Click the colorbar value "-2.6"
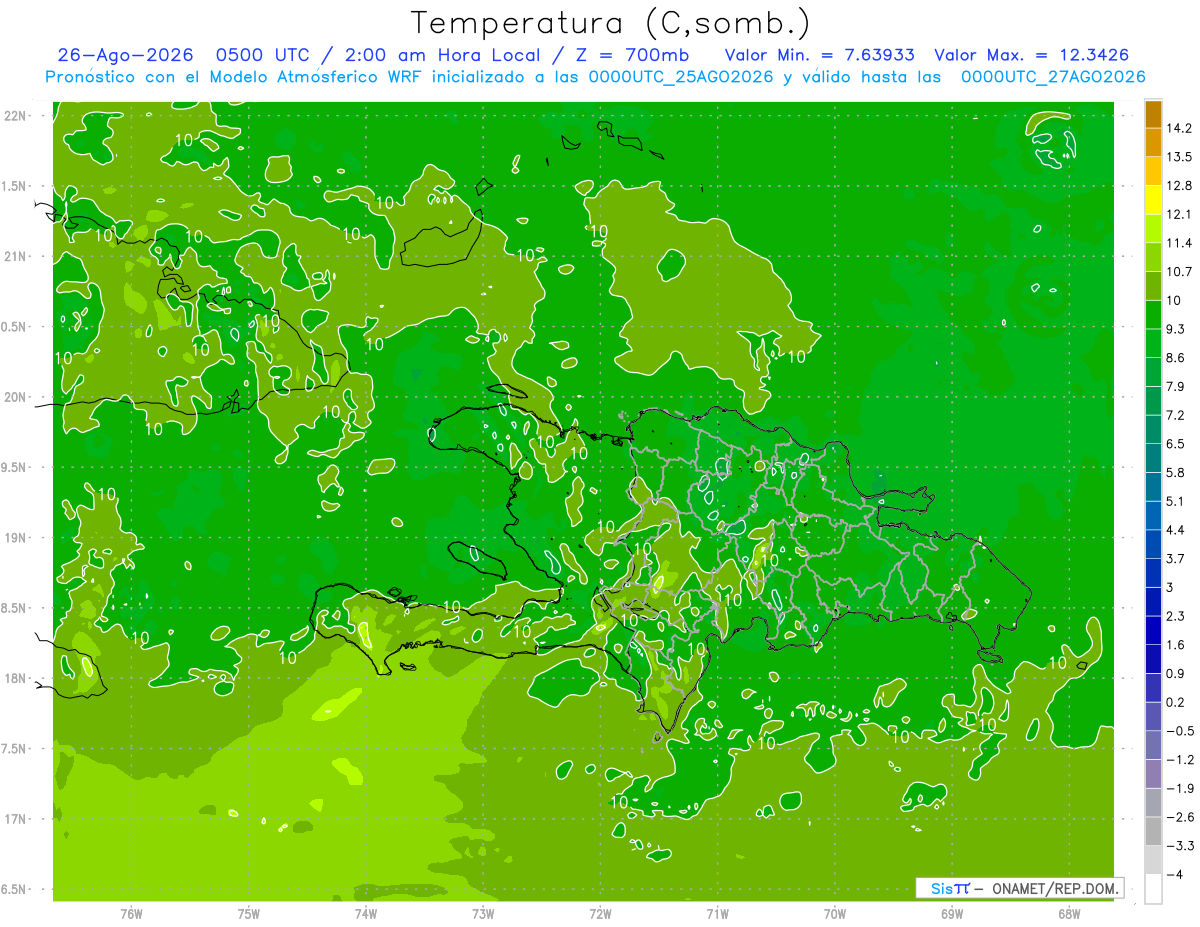This screenshot has width=1200, height=927. point(1180,817)
